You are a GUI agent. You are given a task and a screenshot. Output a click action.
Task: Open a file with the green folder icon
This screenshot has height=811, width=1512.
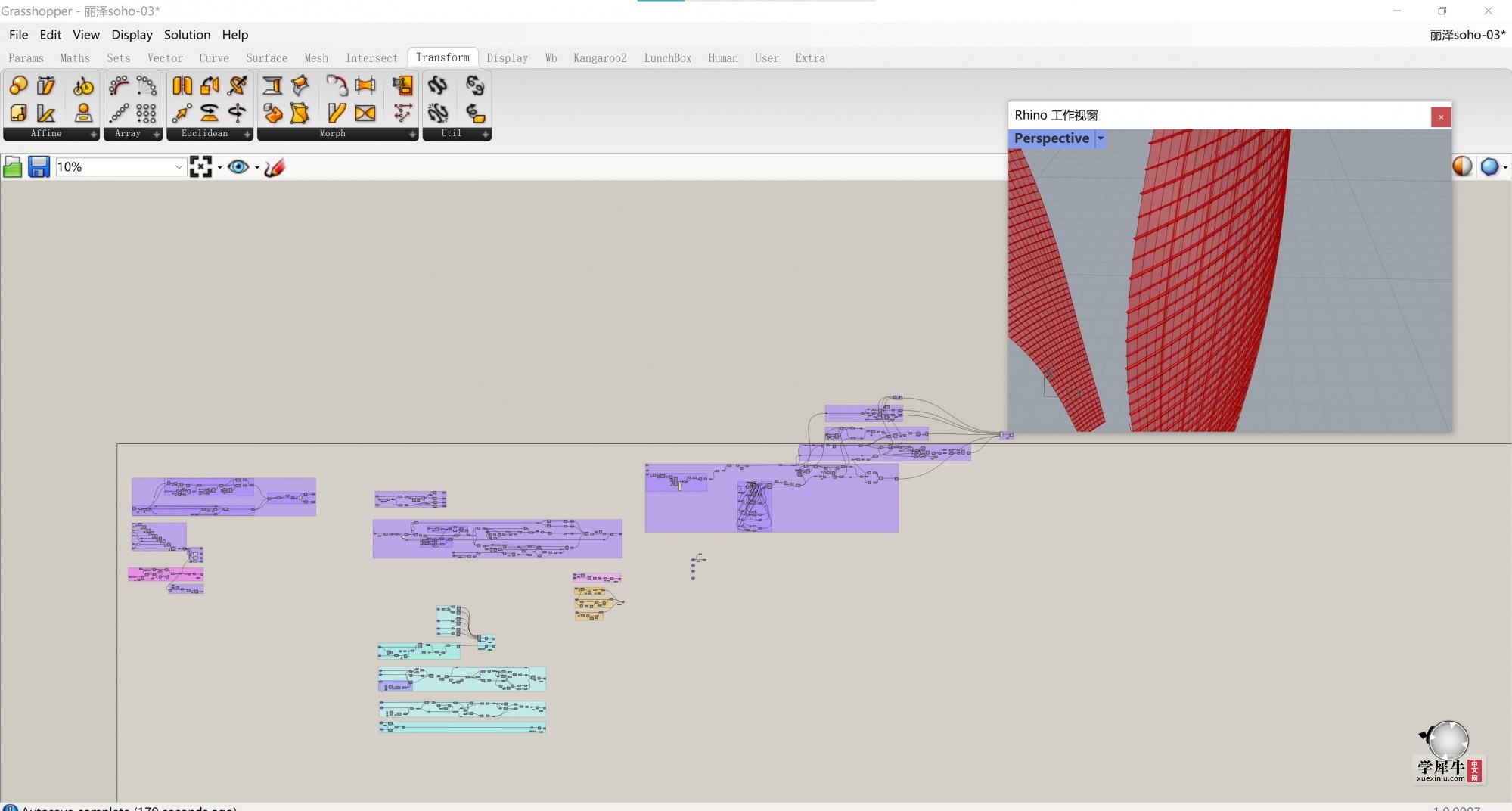13,167
